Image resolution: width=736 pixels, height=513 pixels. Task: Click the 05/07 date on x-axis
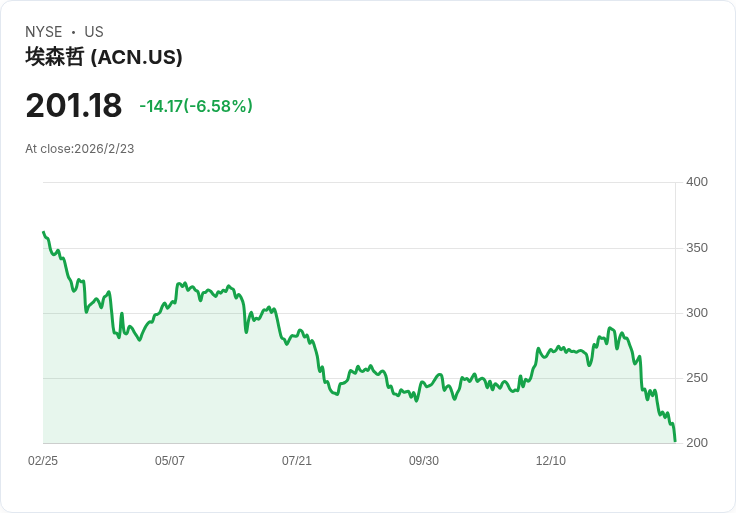pos(170,461)
